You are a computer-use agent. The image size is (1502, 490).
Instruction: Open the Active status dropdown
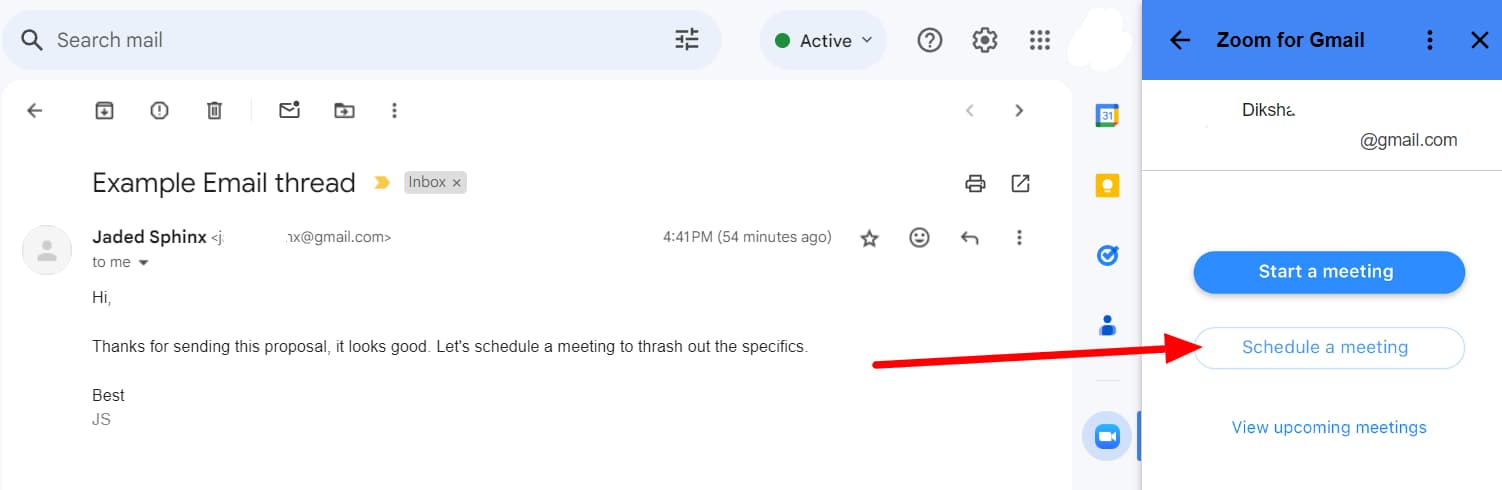(823, 40)
